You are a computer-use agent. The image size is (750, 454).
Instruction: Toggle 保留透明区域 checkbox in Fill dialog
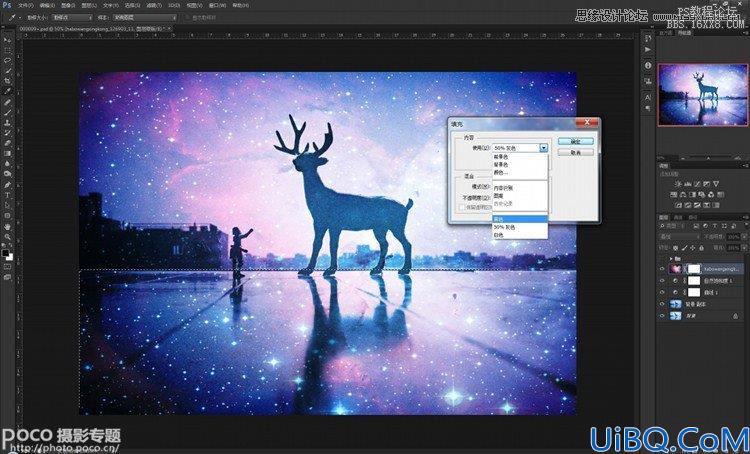463,208
